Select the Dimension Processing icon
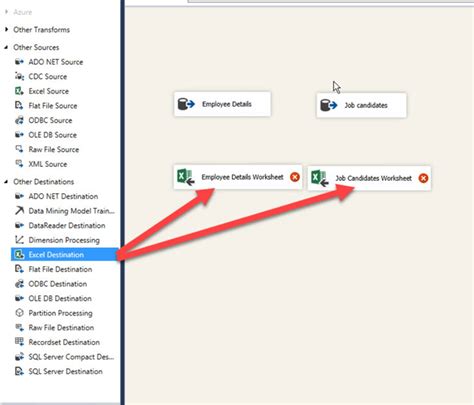 19,240
